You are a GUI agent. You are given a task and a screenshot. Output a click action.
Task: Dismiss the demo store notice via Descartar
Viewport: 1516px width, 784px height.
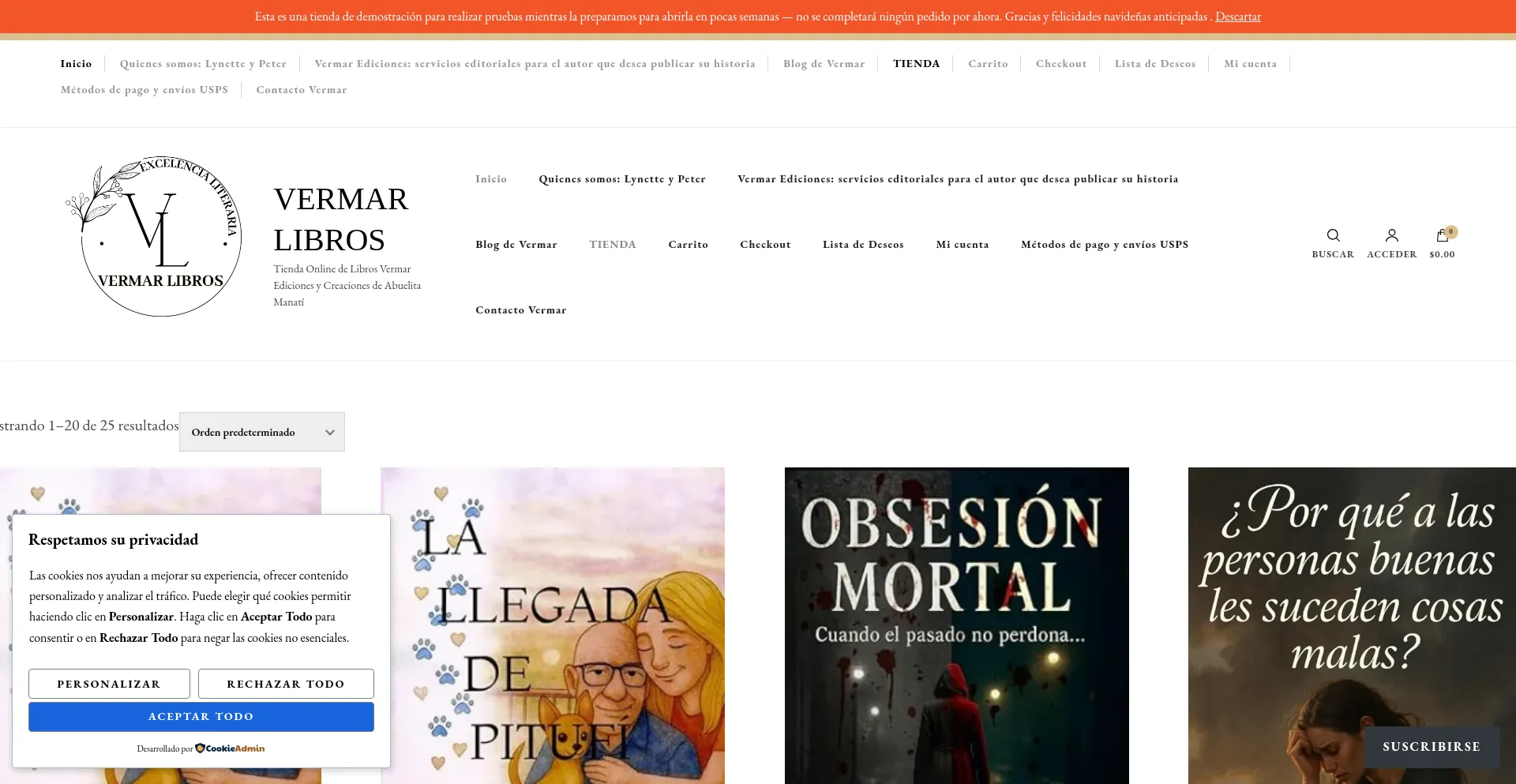[x=1237, y=17]
